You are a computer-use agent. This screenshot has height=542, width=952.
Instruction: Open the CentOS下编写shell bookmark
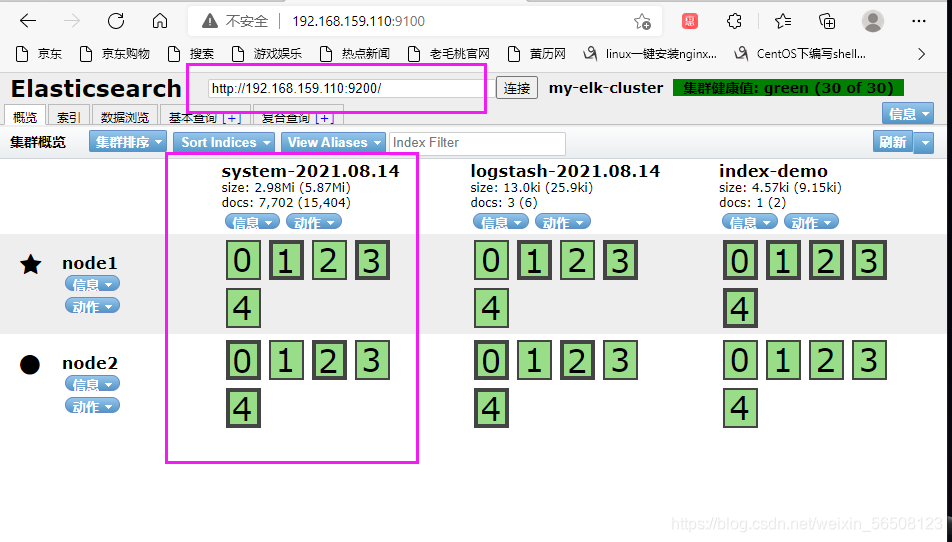[800, 54]
